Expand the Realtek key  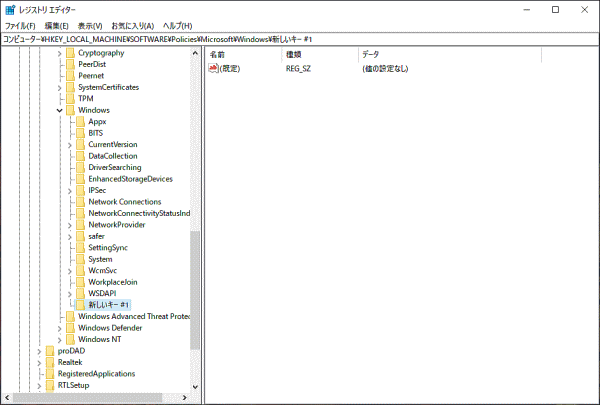(39, 363)
